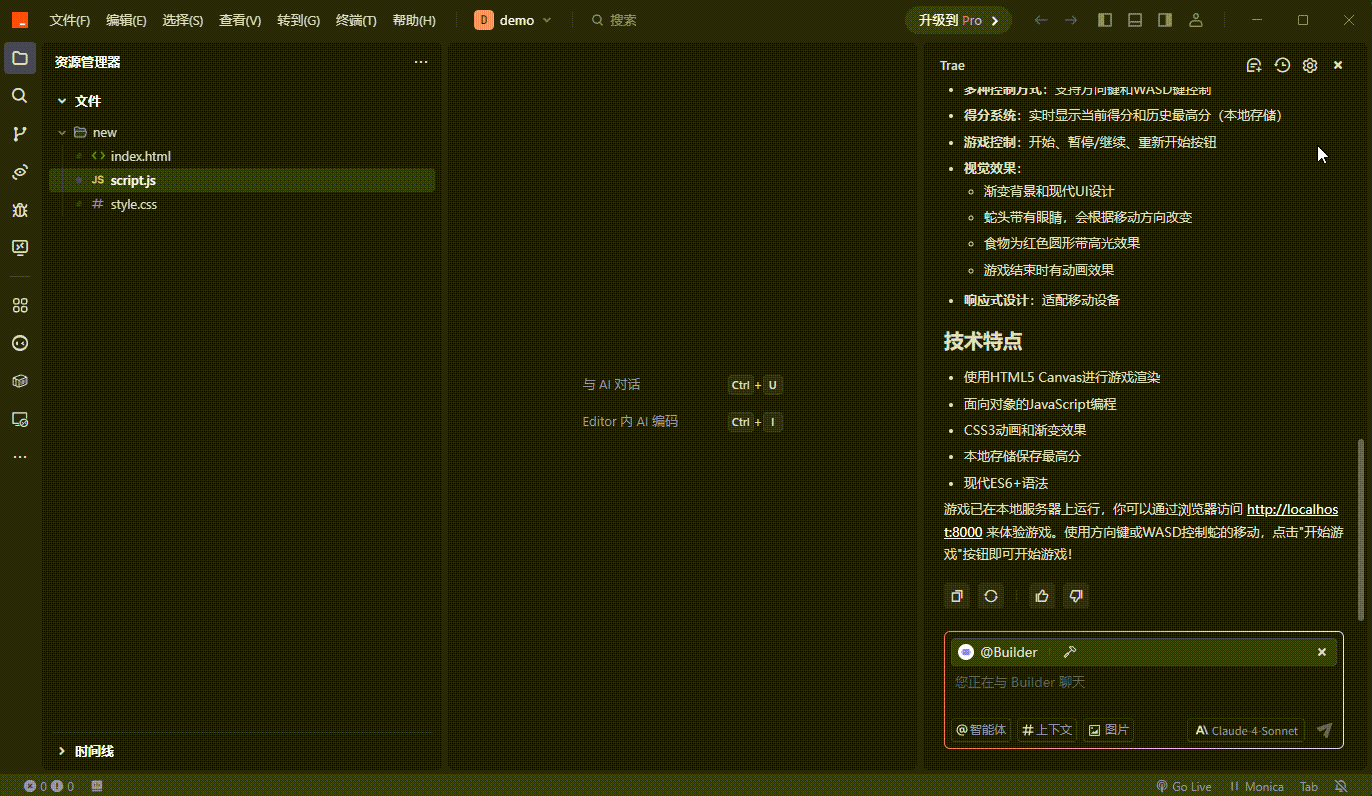Remove the @Builder agent tag
The width and height of the screenshot is (1372, 796).
tap(1321, 652)
